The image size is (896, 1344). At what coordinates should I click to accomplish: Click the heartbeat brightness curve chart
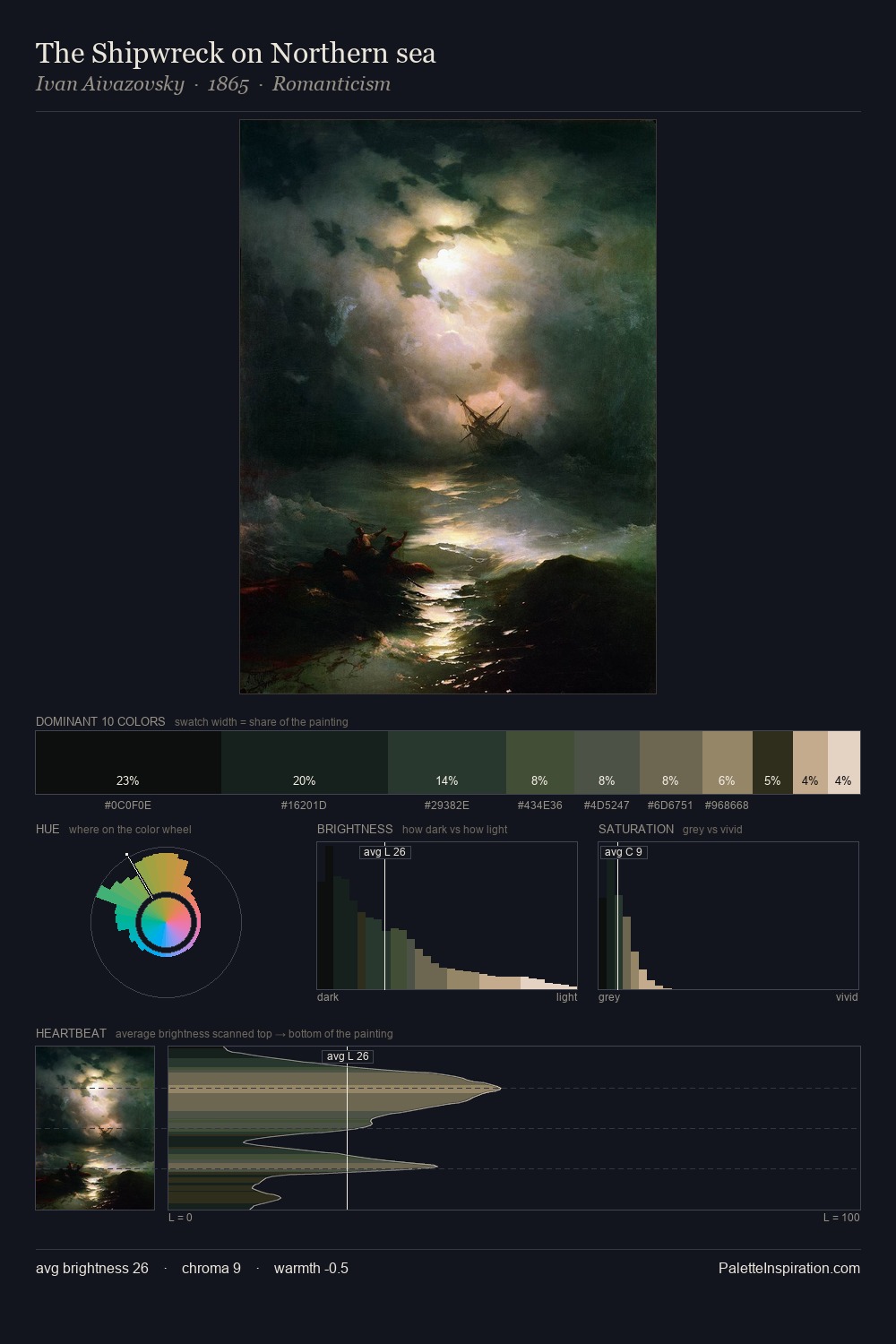click(x=514, y=1128)
